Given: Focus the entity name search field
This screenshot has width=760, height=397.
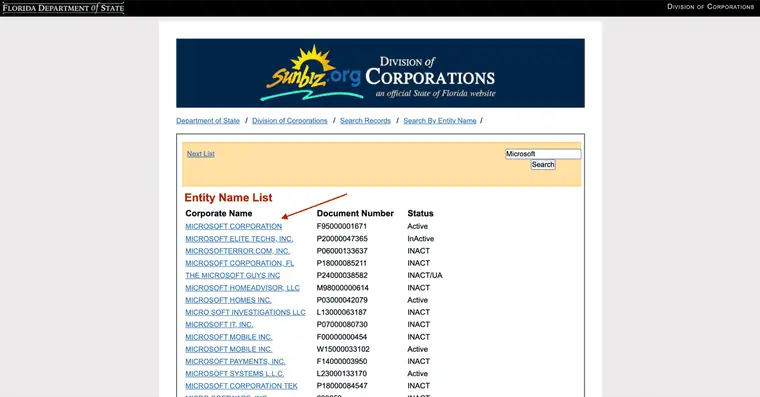Looking at the screenshot, I should 543,154.
